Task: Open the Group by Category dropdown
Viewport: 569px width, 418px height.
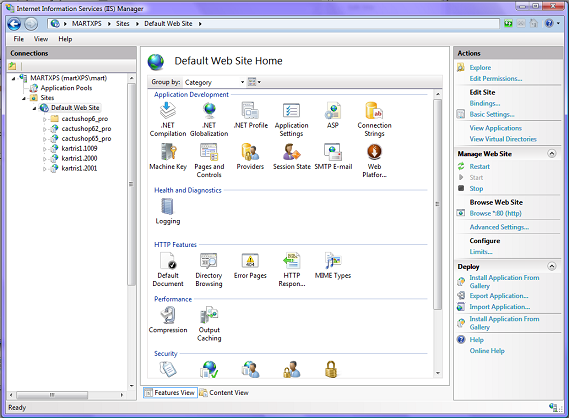Action: coord(214,82)
